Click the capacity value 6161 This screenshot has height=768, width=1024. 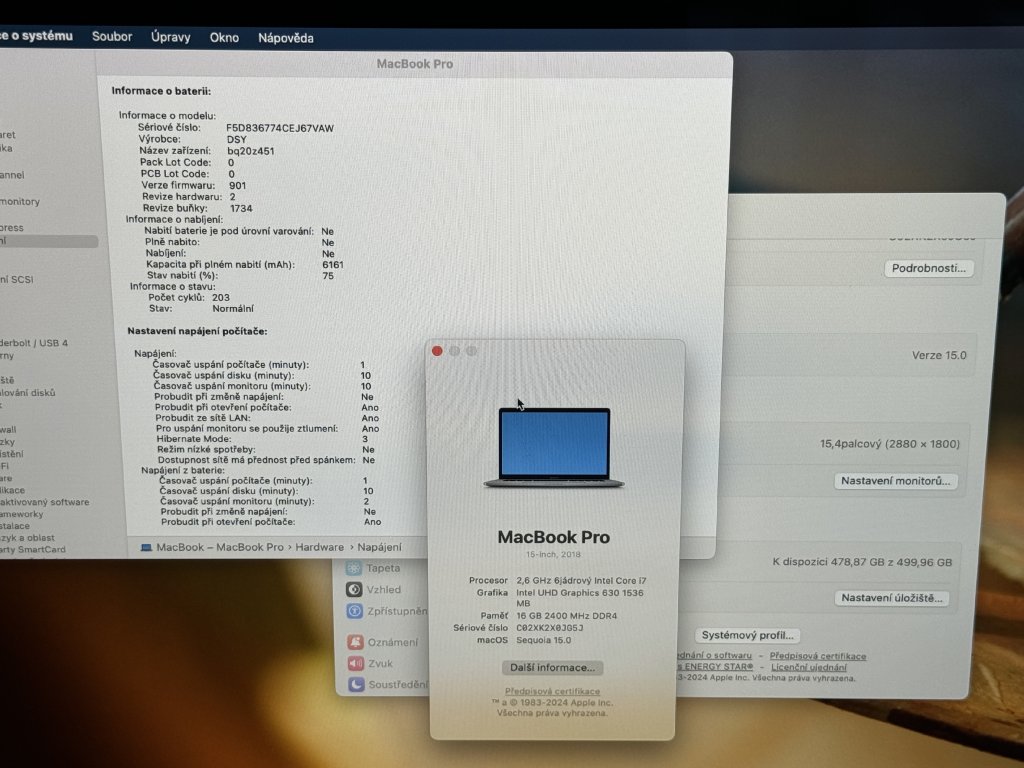332,264
